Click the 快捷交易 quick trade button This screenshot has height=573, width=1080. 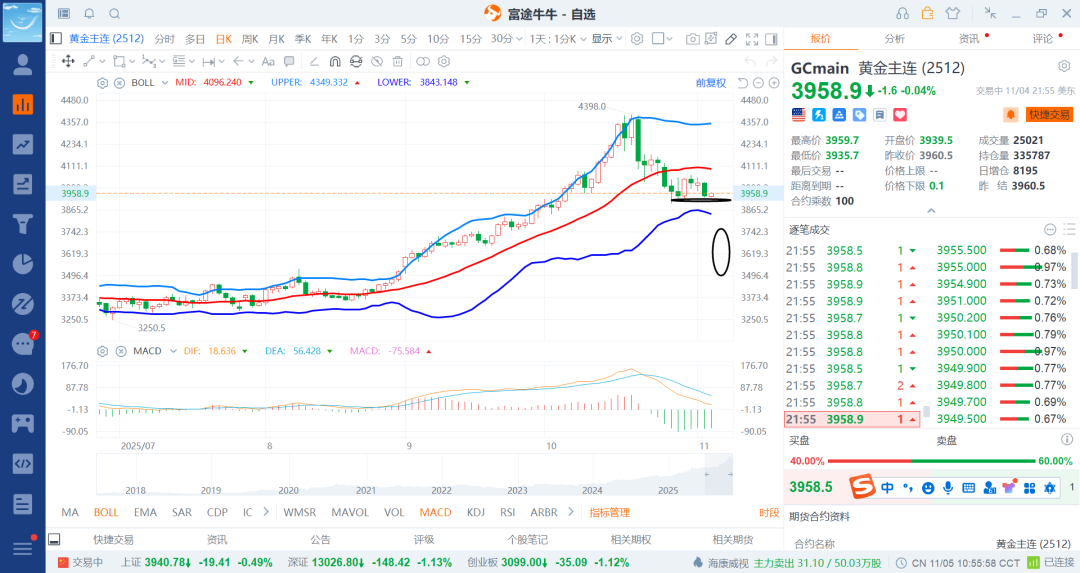click(1050, 114)
